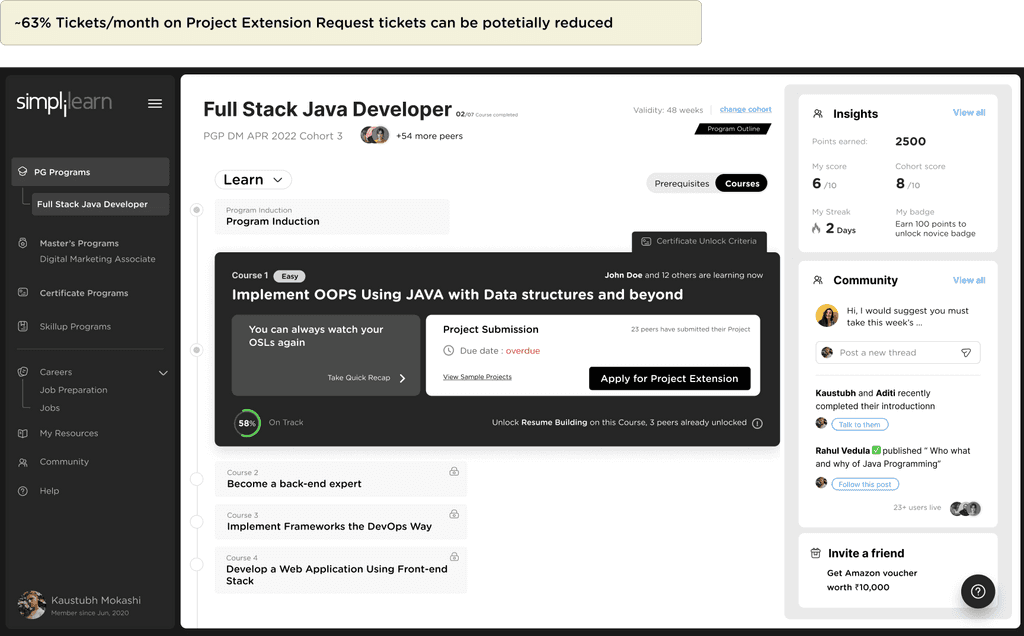Open the floating help button at bottom right
This screenshot has width=1024, height=636.
978,591
